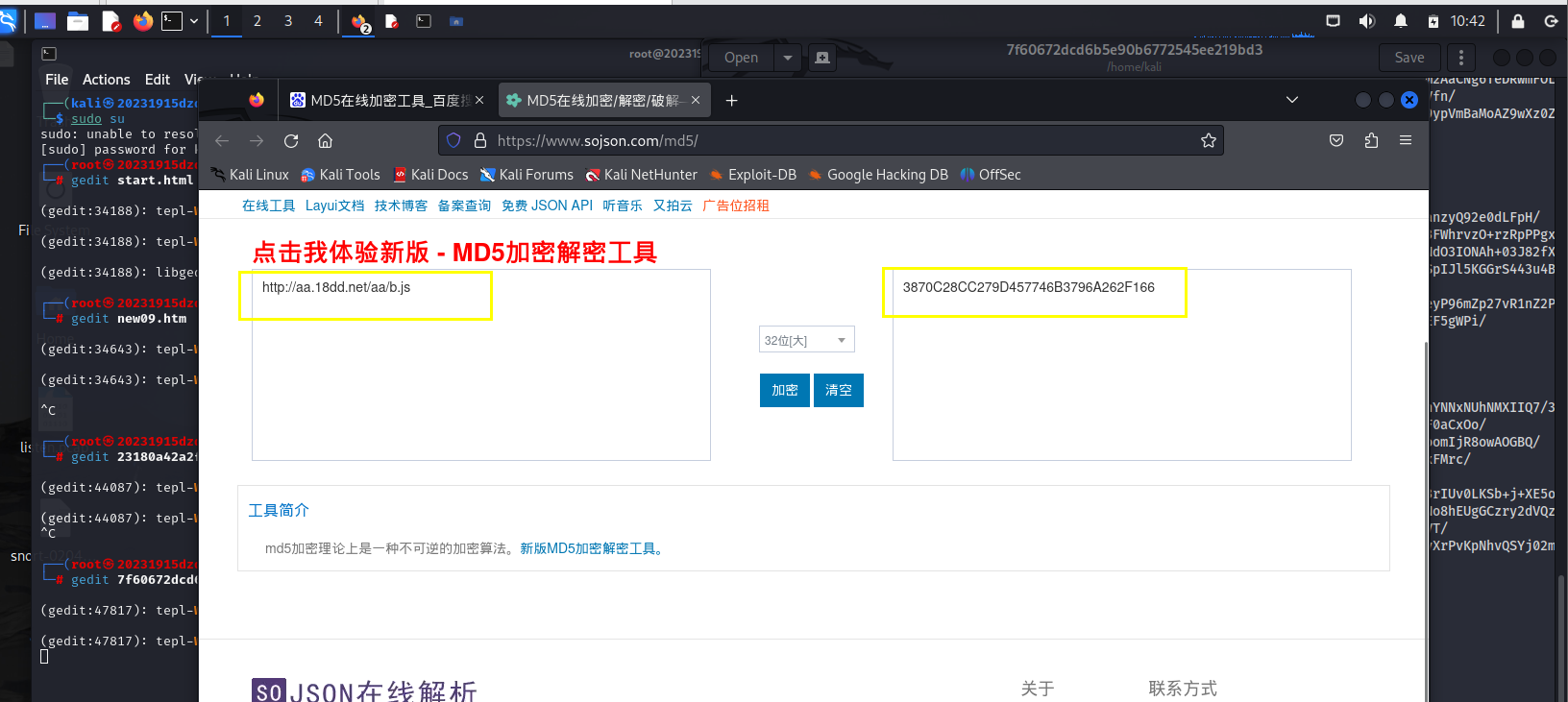The image size is (1568, 702).
Task: Select the Firefox taskbar window button
Action: click(360, 22)
